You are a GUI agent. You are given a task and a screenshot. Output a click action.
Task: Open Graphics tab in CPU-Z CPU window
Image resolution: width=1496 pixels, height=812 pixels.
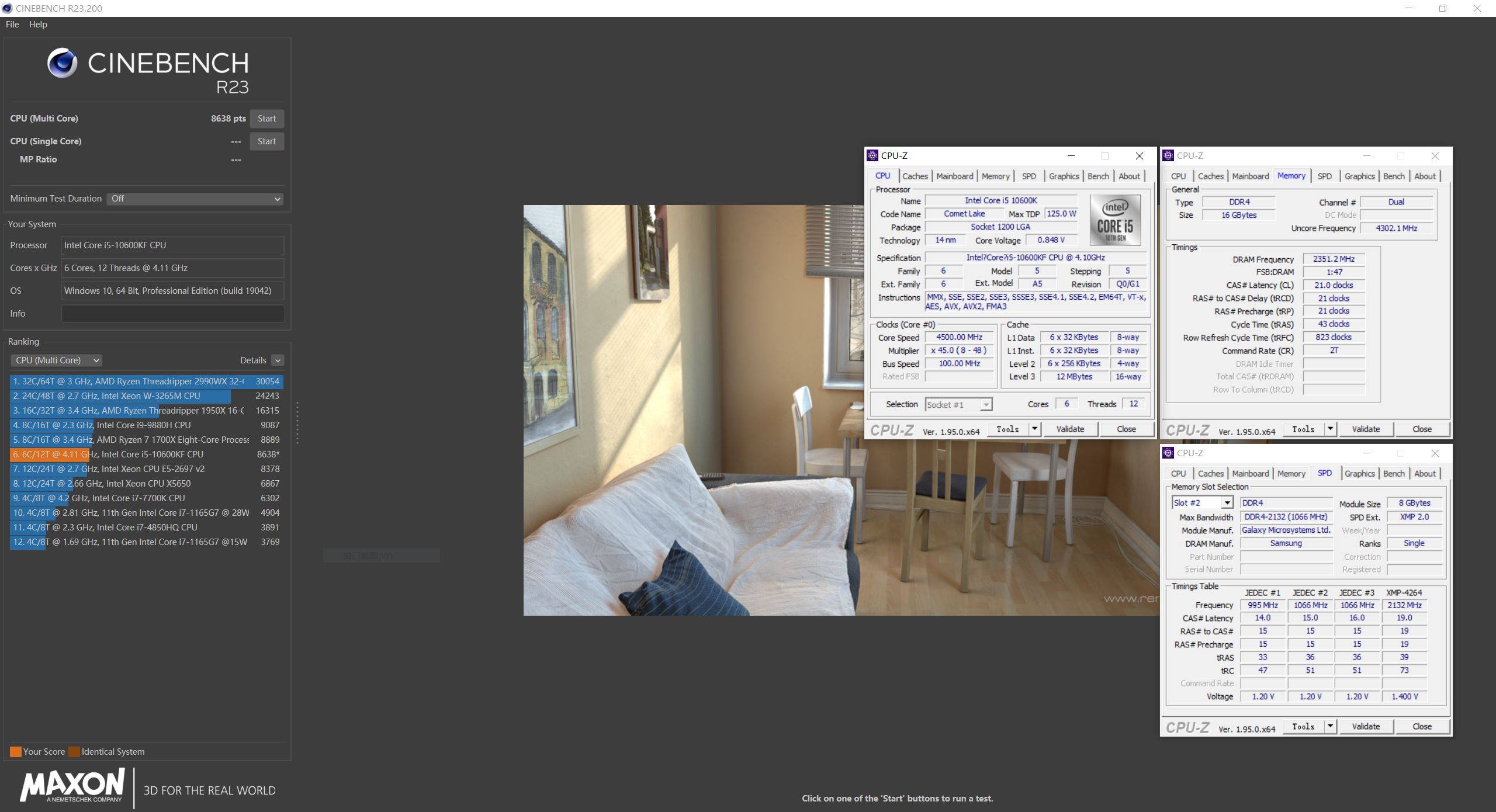1064,176
